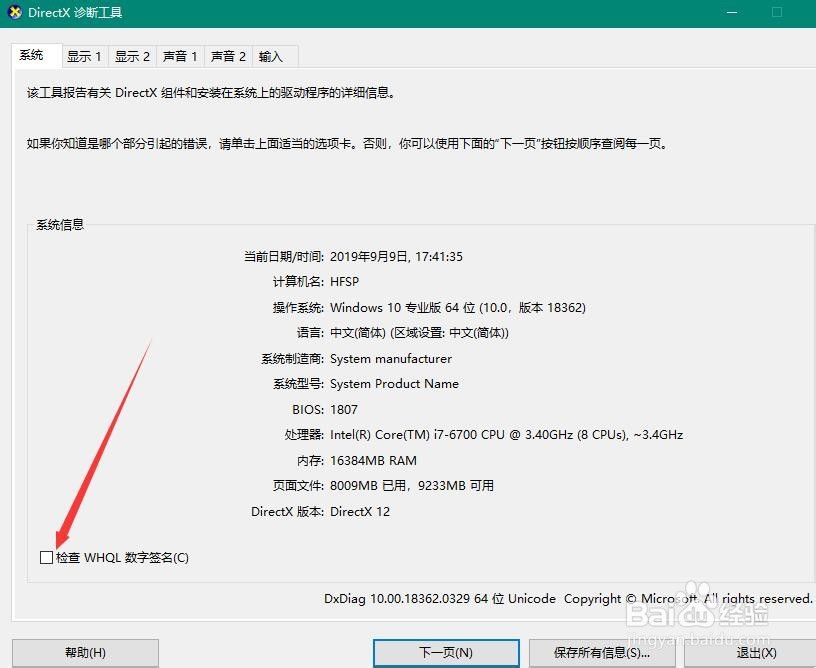Click processor value Intel(R) Core(TM) i7-6700
The image size is (816, 668).
(x=506, y=435)
